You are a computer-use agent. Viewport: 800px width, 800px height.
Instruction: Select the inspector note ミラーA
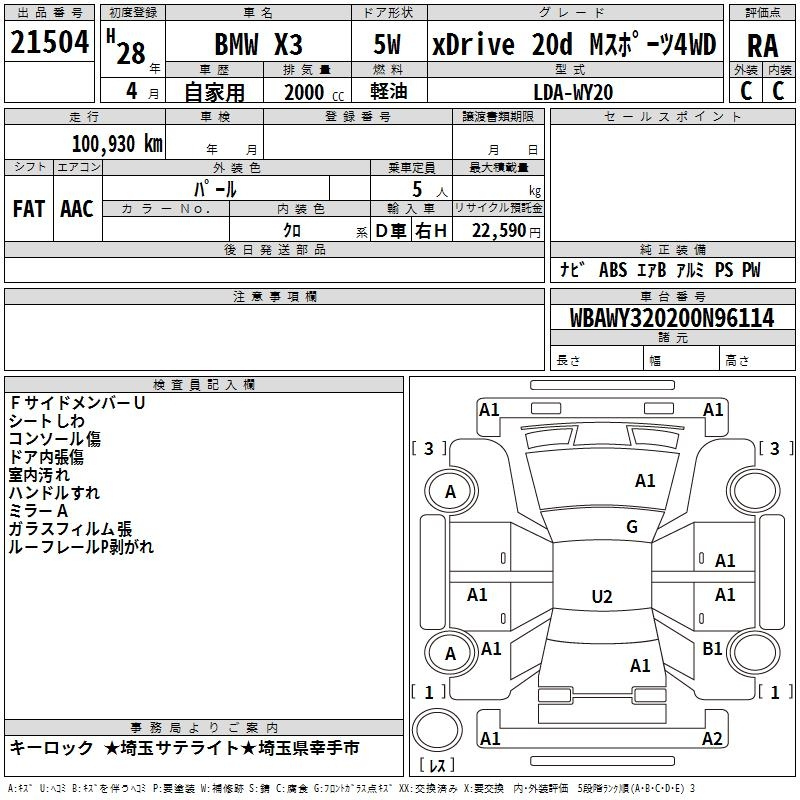tap(38, 511)
